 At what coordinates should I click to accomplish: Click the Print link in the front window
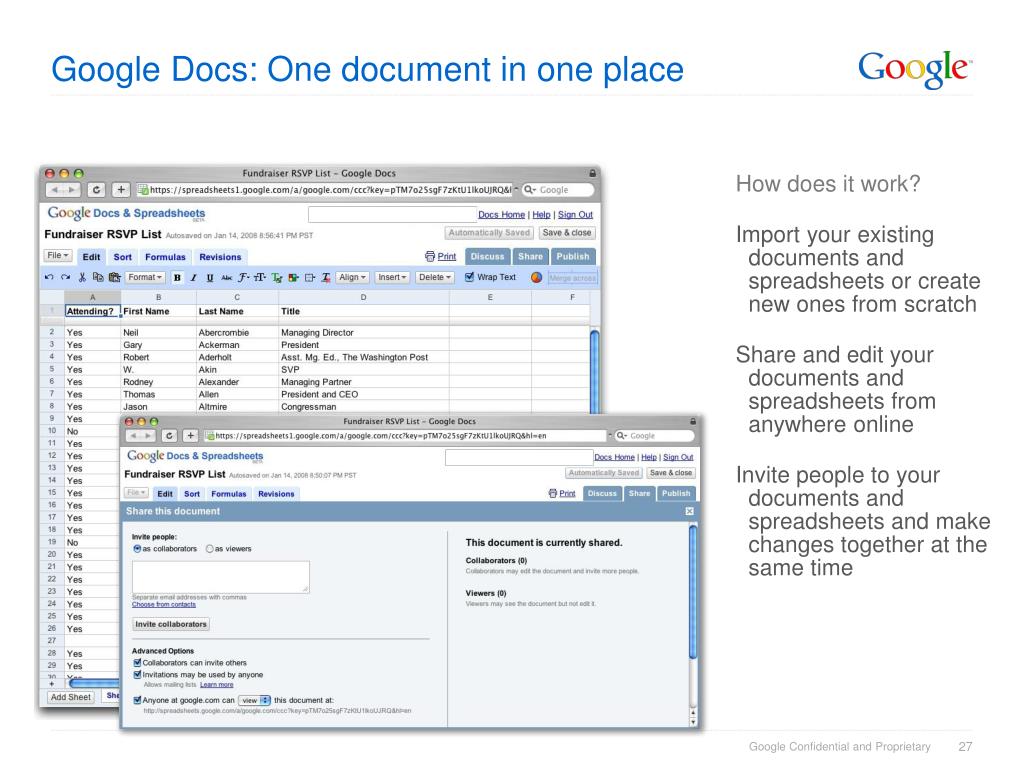click(568, 494)
